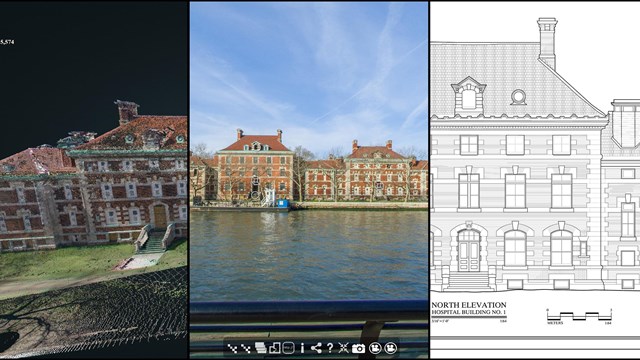Select the hotspot marker on the right building

379,185
